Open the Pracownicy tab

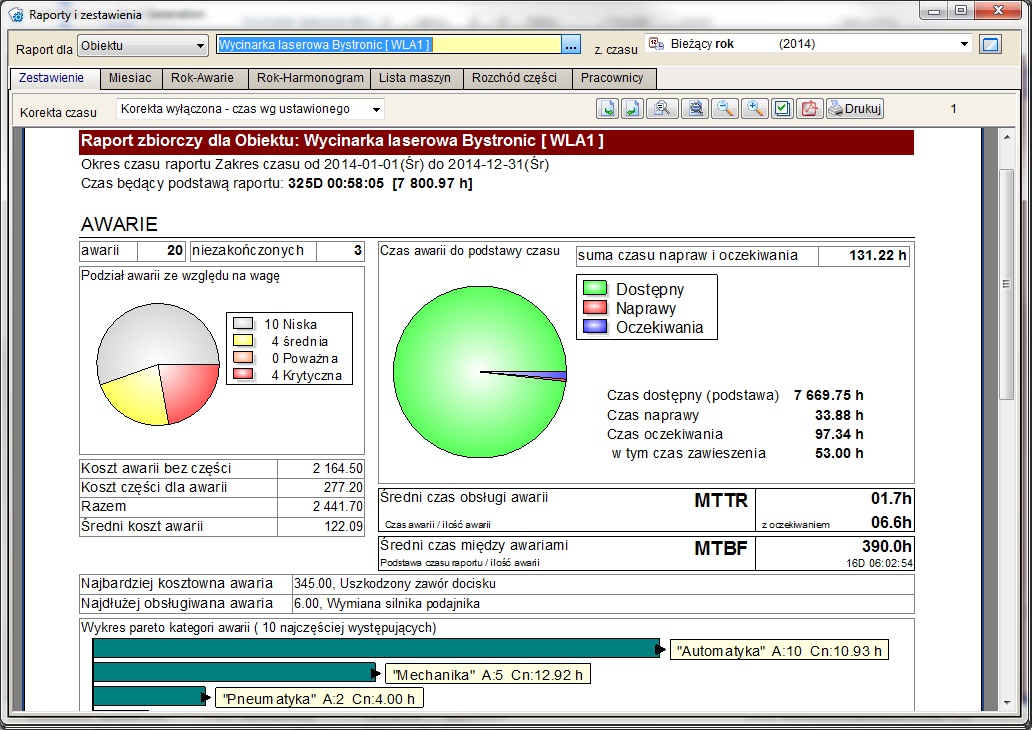point(612,78)
